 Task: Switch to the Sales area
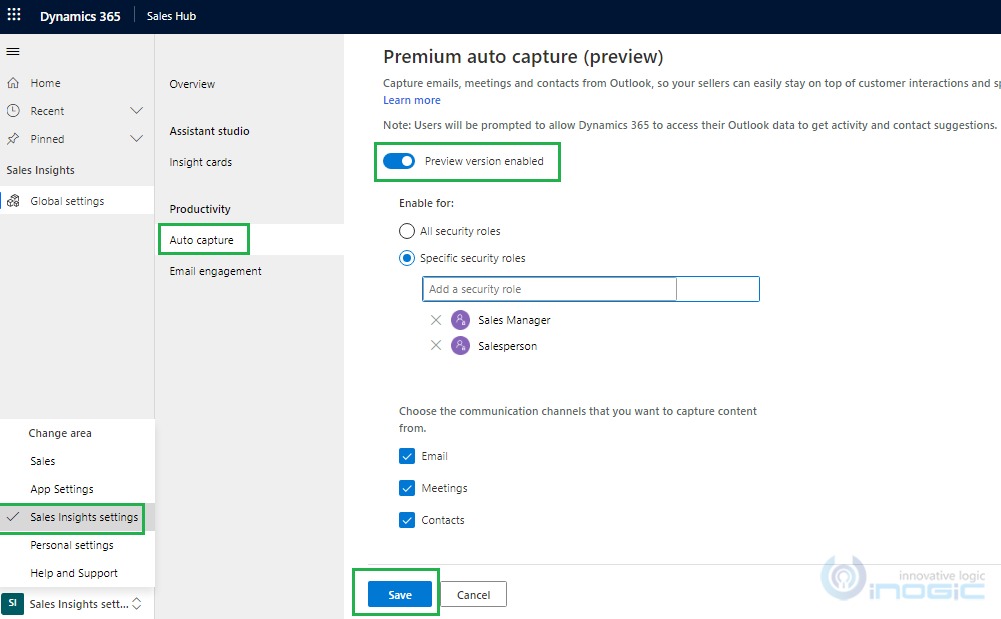[43, 461]
